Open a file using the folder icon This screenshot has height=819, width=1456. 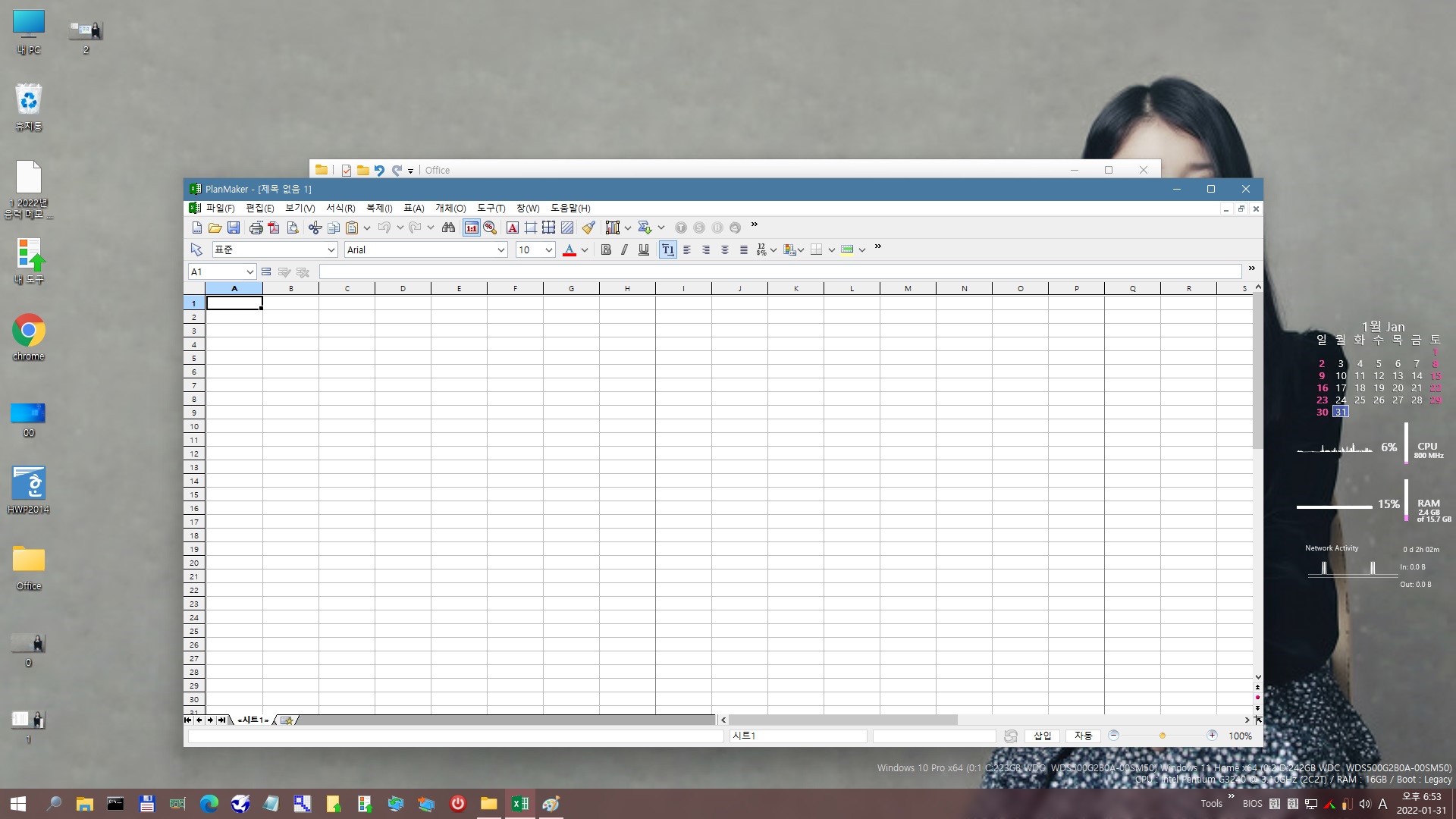[x=215, y=227]
